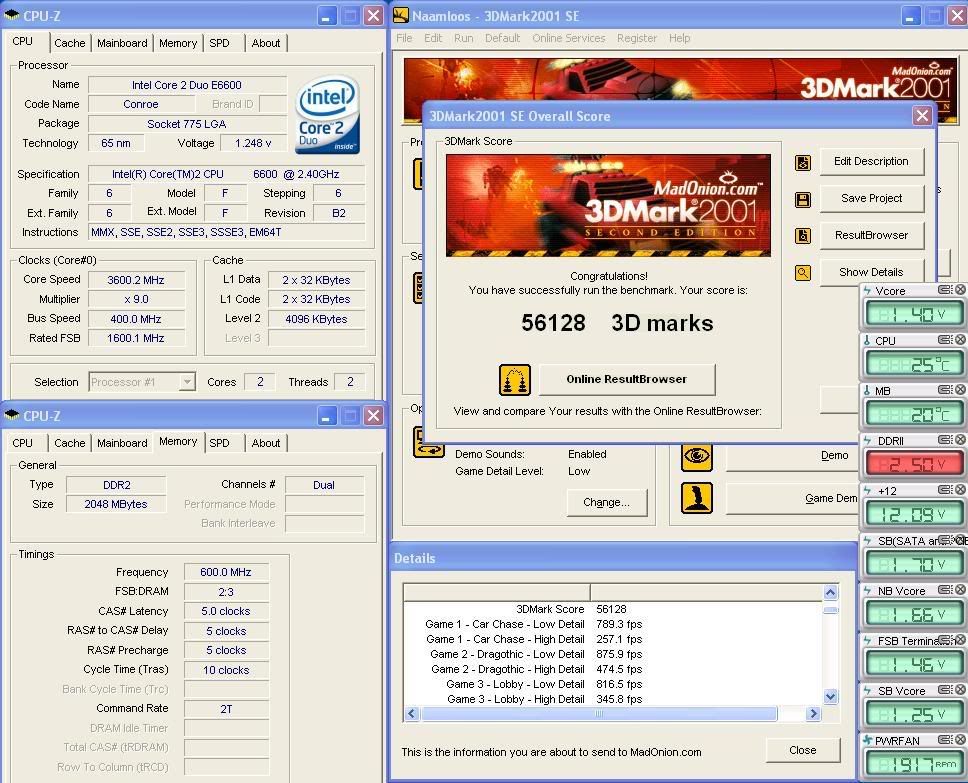Click the Save Project floppy disk icon

[803, 199]
